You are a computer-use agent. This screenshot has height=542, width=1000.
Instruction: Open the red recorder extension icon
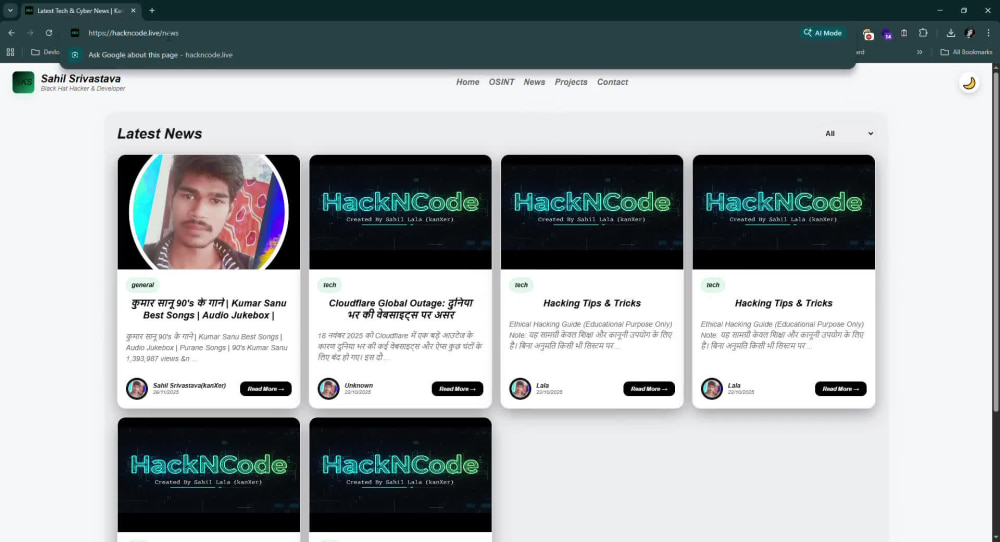tap(867, 34)
